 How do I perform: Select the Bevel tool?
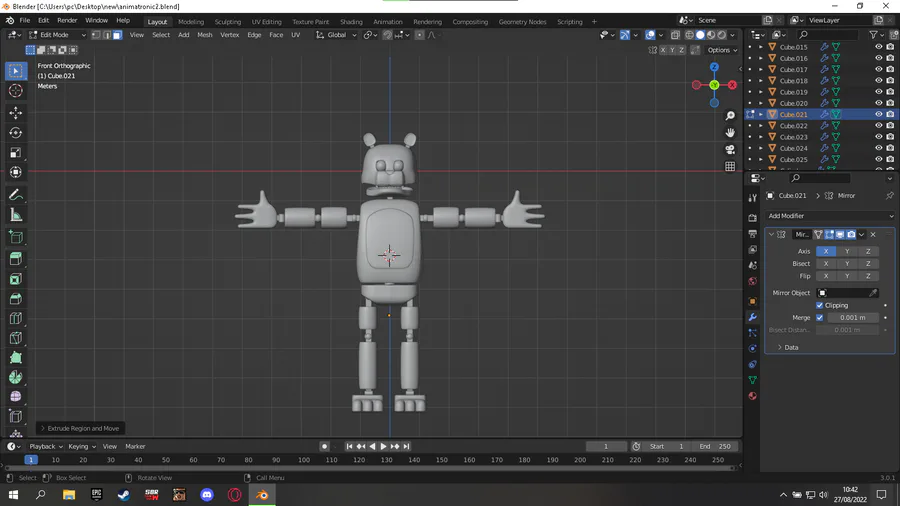coord(15,299)
